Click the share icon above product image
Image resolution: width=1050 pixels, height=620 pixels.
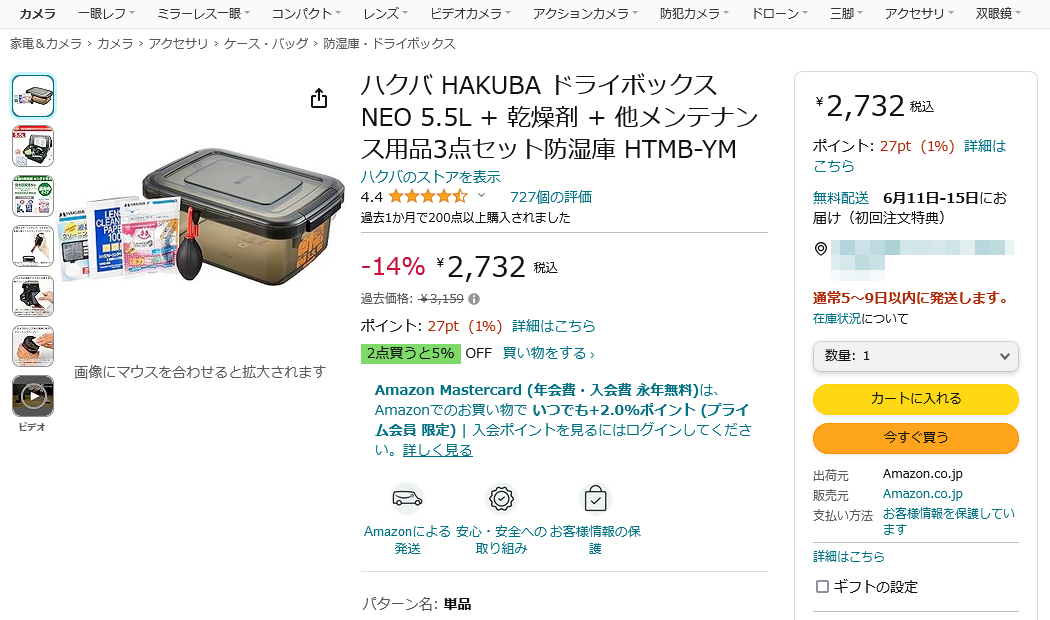pyautogui.click(x=319, y=98)
